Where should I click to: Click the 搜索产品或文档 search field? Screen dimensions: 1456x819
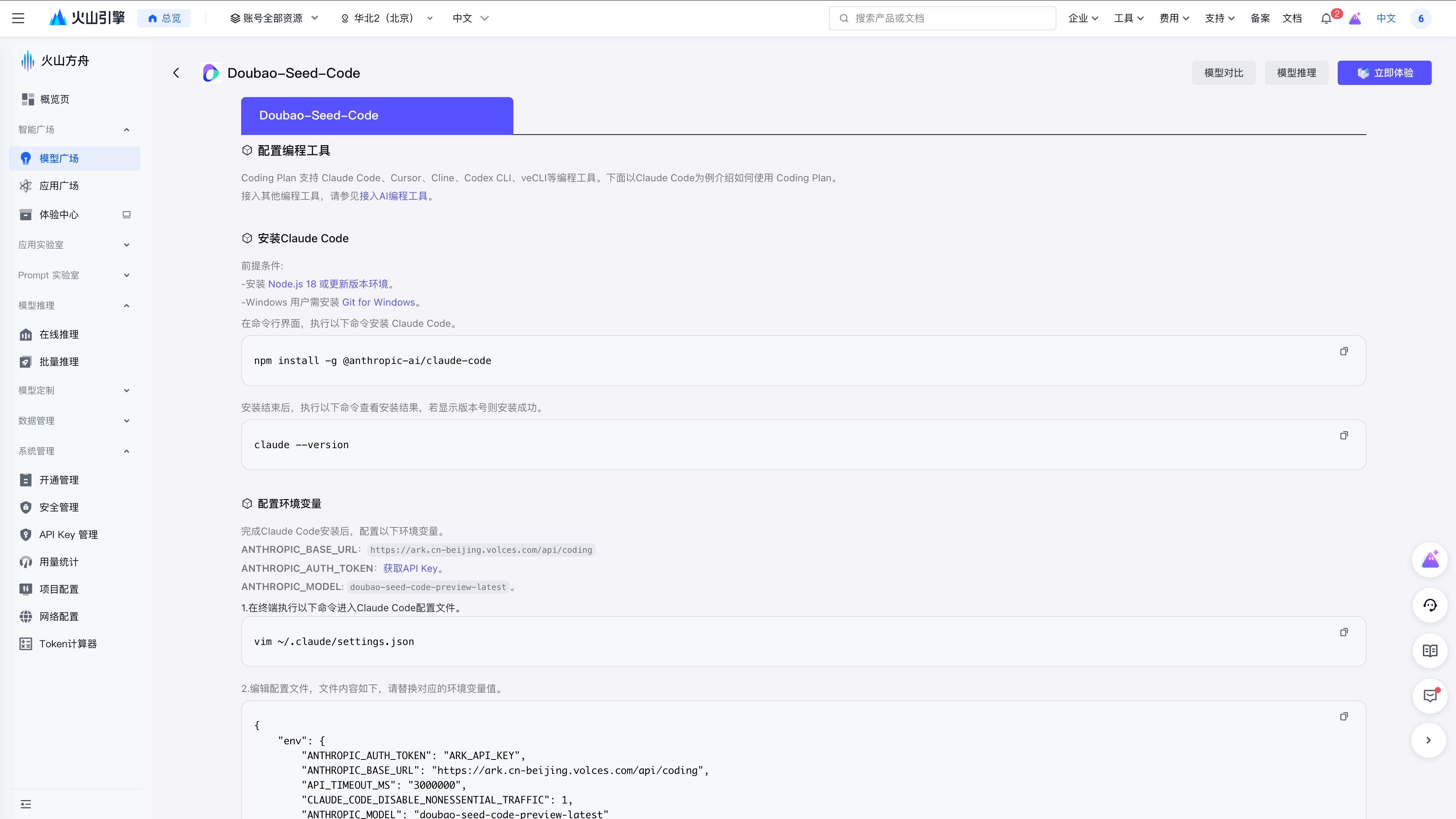(x=942, y=18)
